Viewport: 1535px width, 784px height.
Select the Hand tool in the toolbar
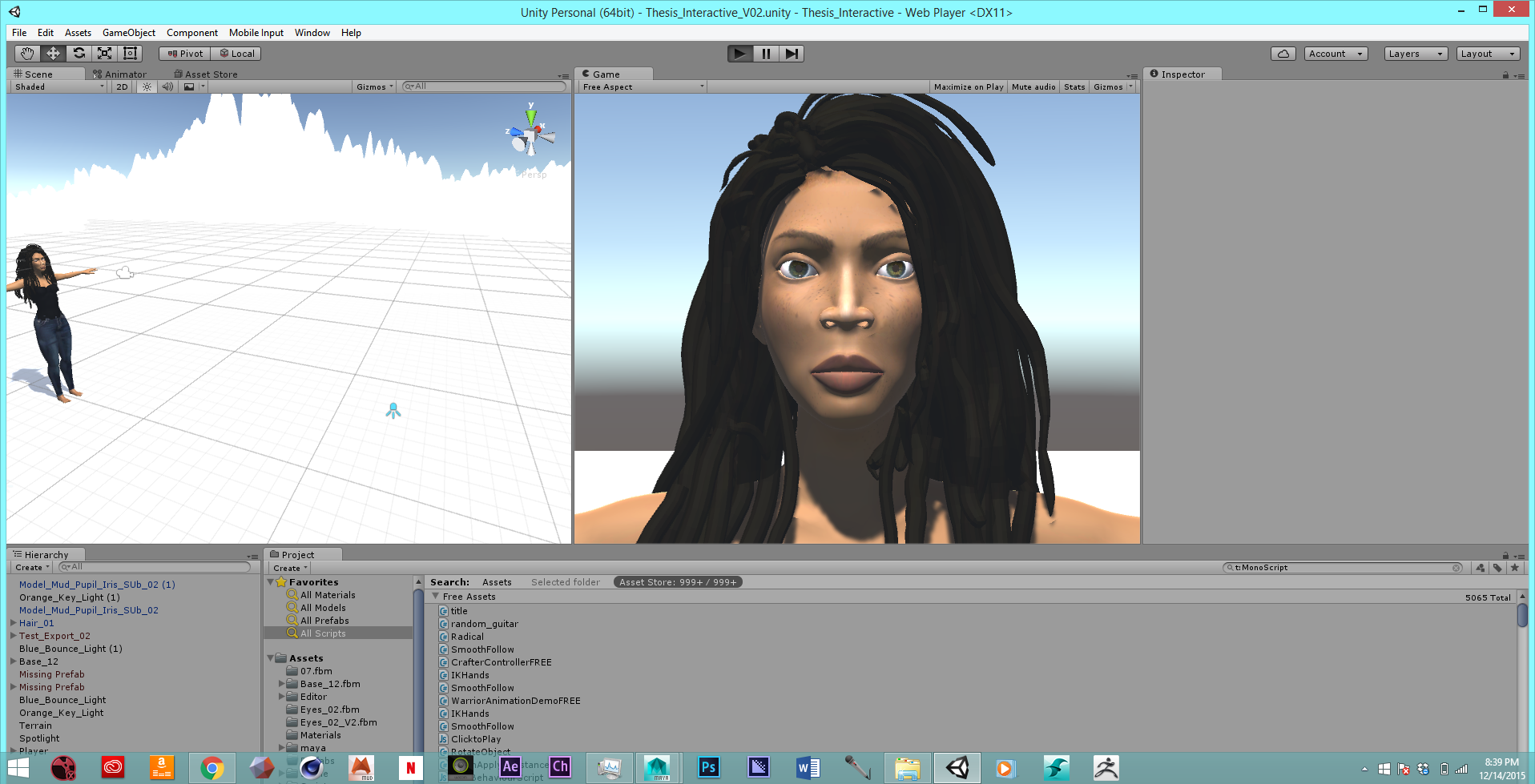click(x=27, y=54)
